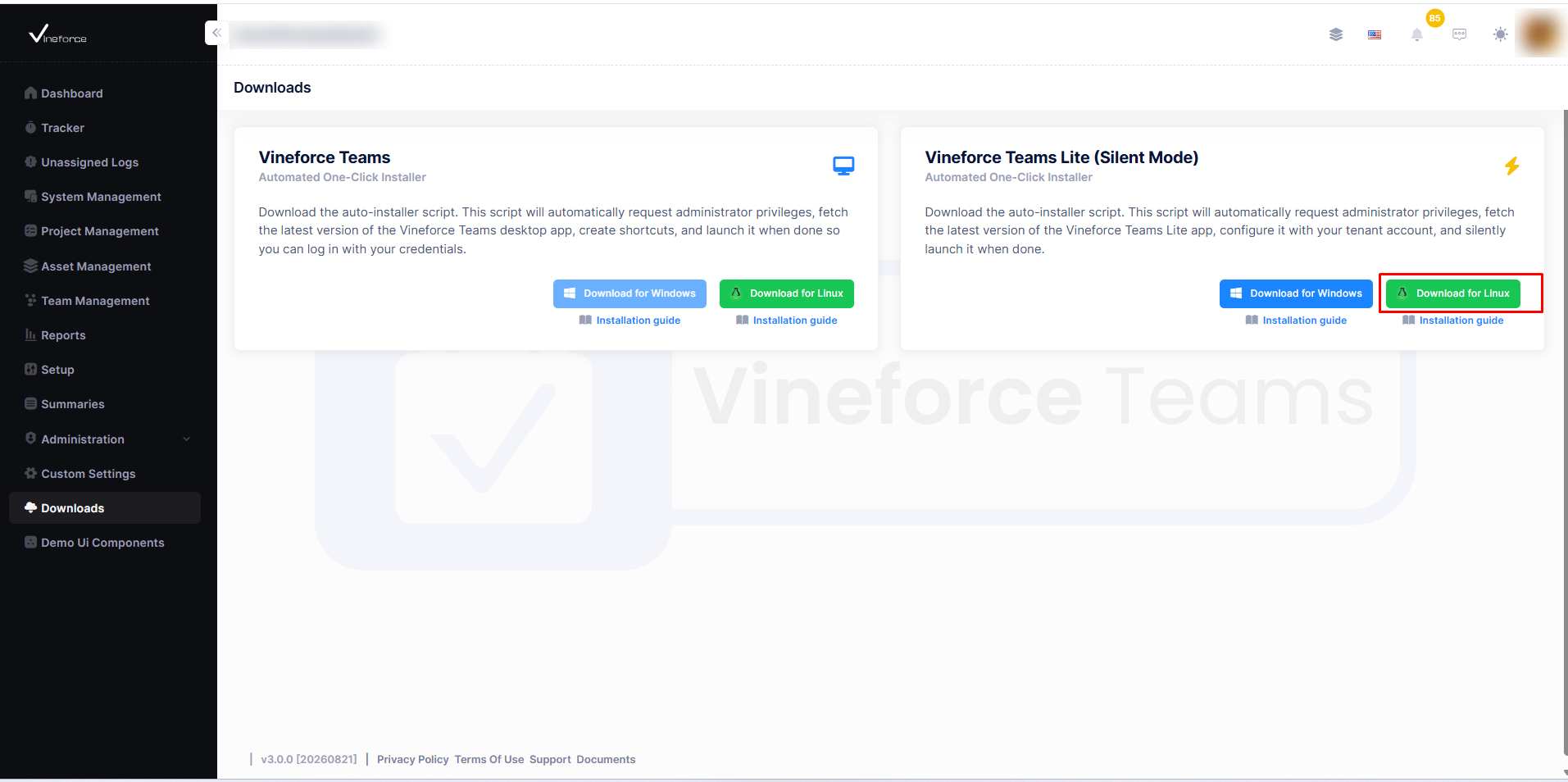Open Tracker in sidebar
Screen dimensions: 1568x782
tap(105, 128)
